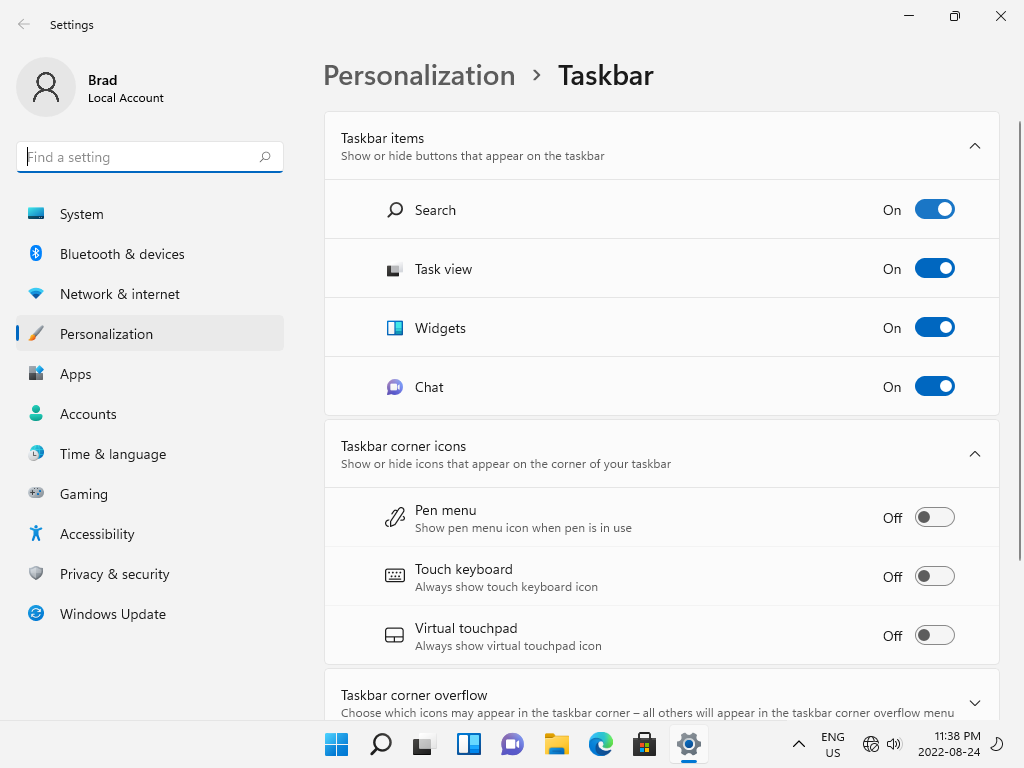Enable the Touch keyboard toggle

[934, 576]
